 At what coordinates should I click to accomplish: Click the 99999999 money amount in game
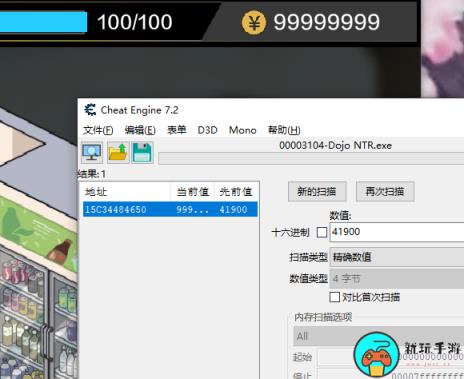pos(327,23)
